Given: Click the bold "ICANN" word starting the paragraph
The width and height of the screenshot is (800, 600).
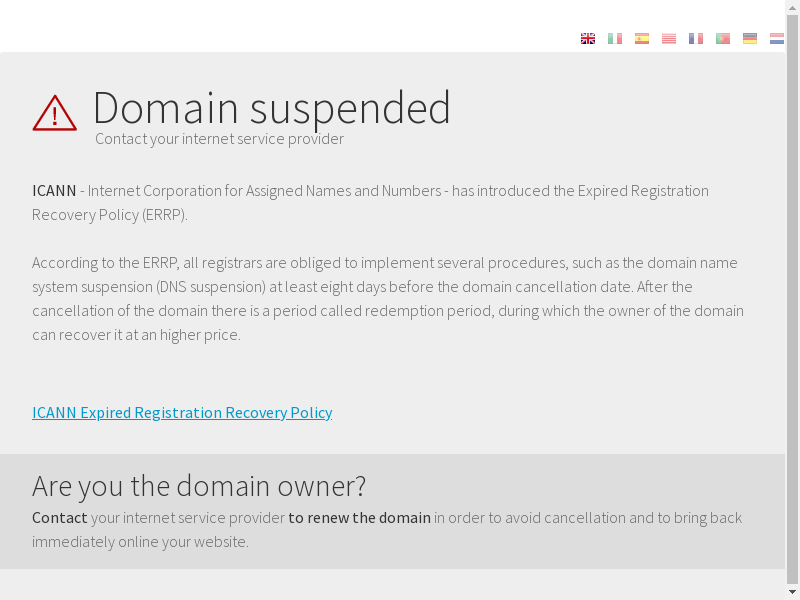Looking at the screenshot, I should pos(54,190).
